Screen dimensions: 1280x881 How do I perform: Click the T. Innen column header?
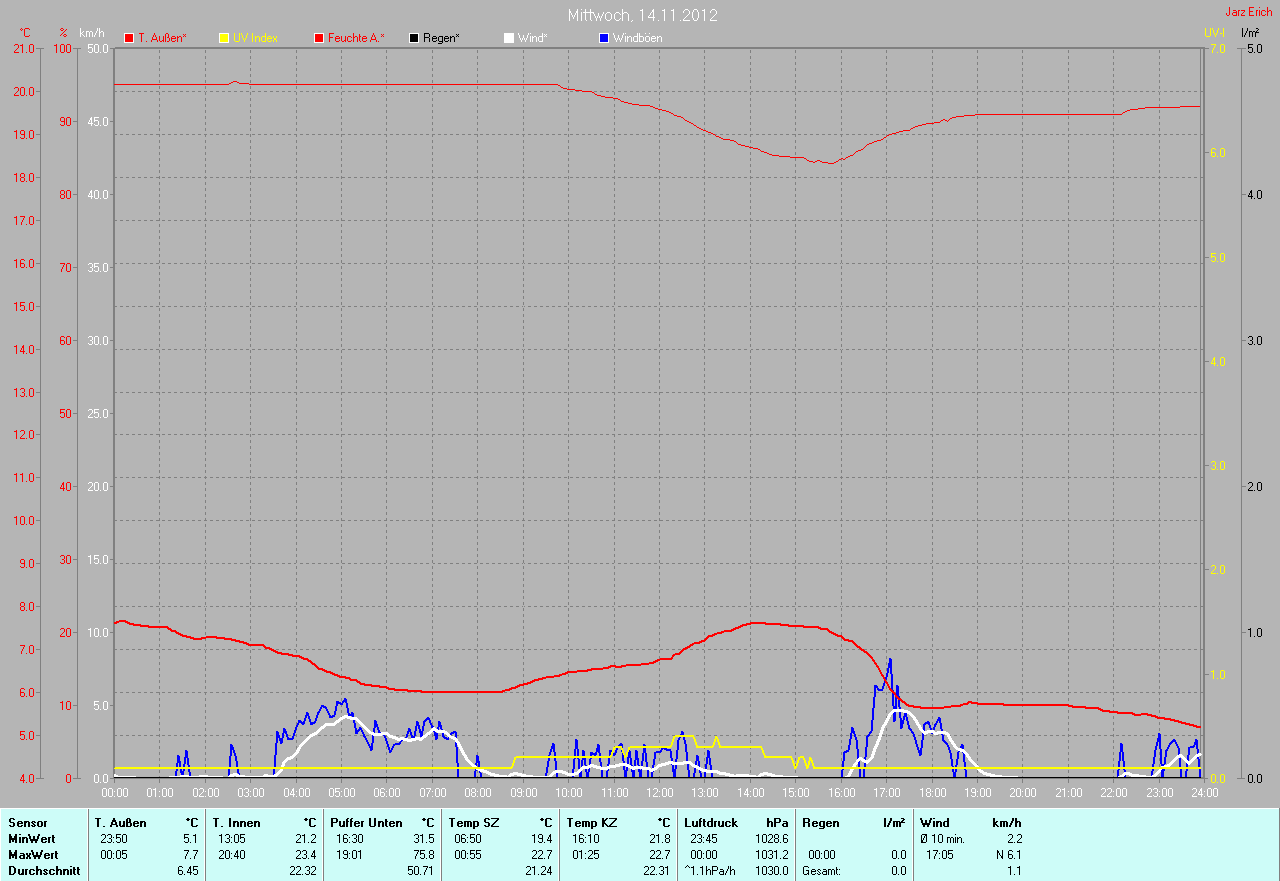pyautogui.click(x=237, y=823)
